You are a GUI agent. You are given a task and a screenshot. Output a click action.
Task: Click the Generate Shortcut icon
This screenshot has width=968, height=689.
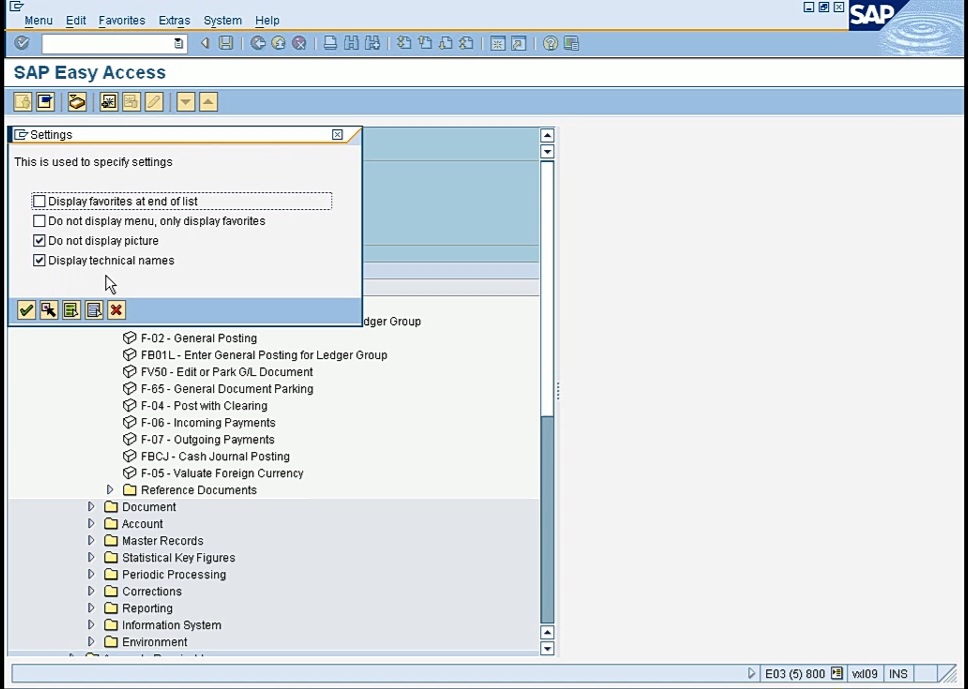coord(519,43)
